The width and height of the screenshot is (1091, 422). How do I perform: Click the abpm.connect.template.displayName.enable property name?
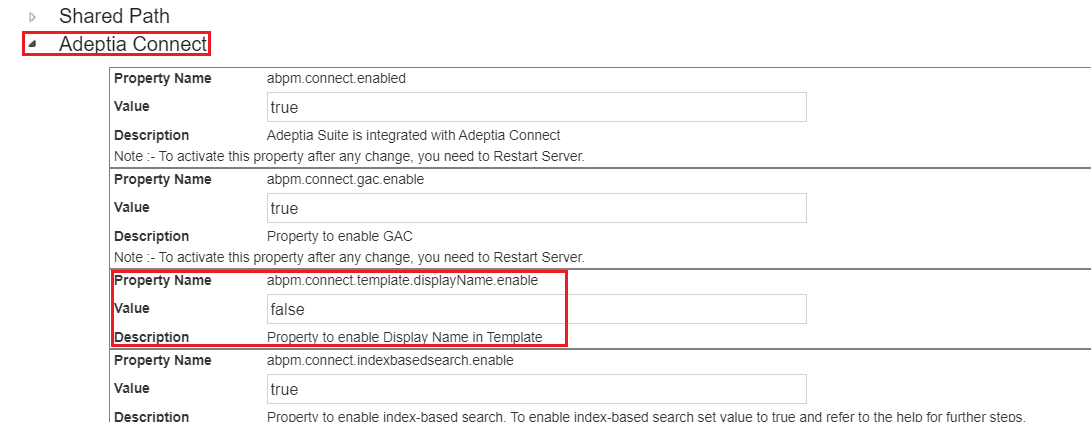(402, 281)
